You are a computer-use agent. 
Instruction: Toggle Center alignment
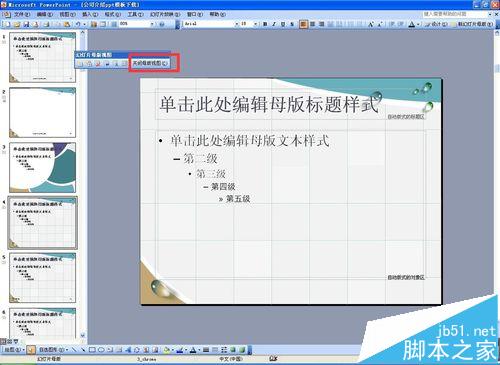(313, 24)
